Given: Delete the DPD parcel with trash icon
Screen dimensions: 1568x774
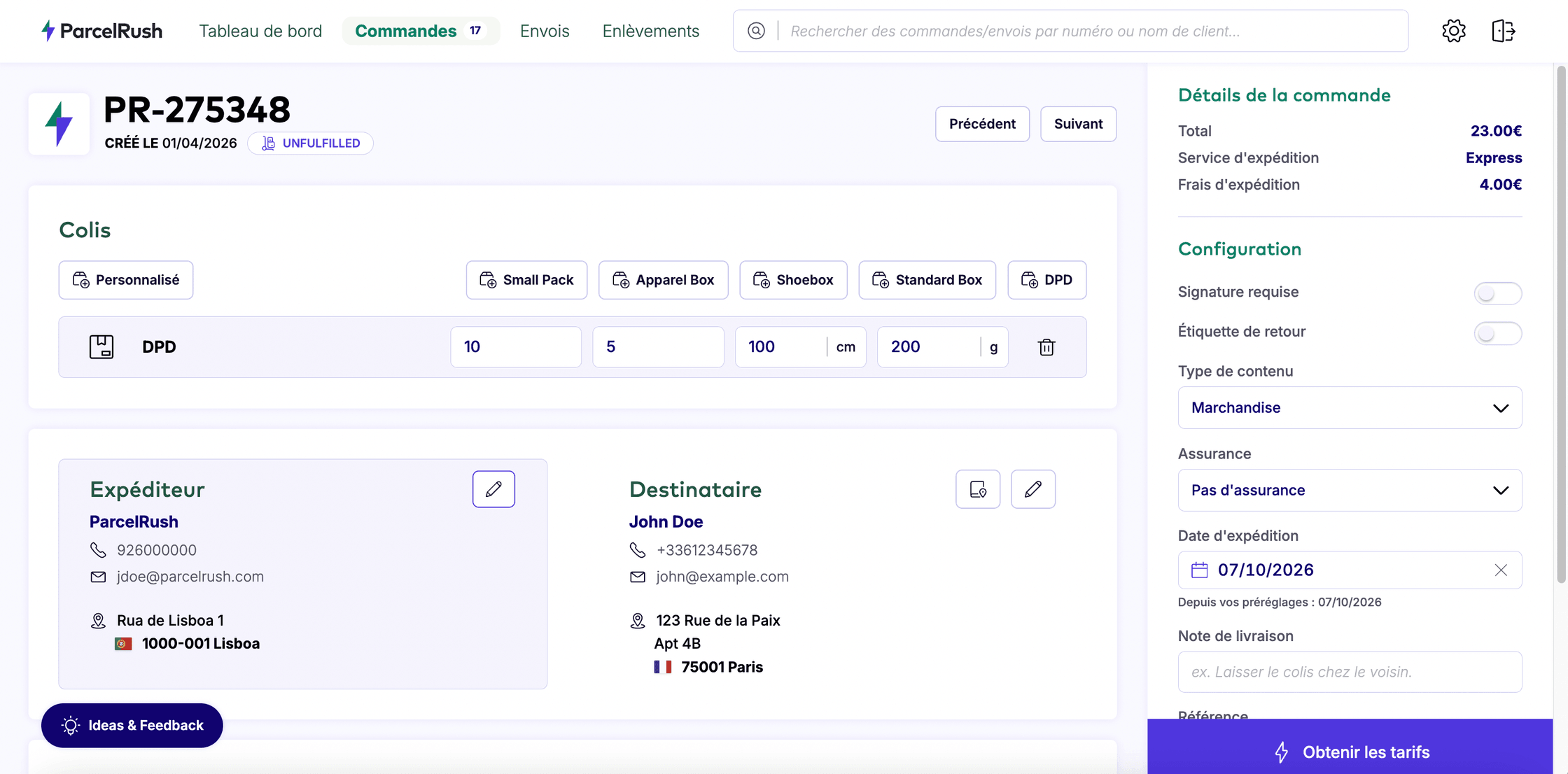Looking at the screenshot, I should click(1046, 347).
